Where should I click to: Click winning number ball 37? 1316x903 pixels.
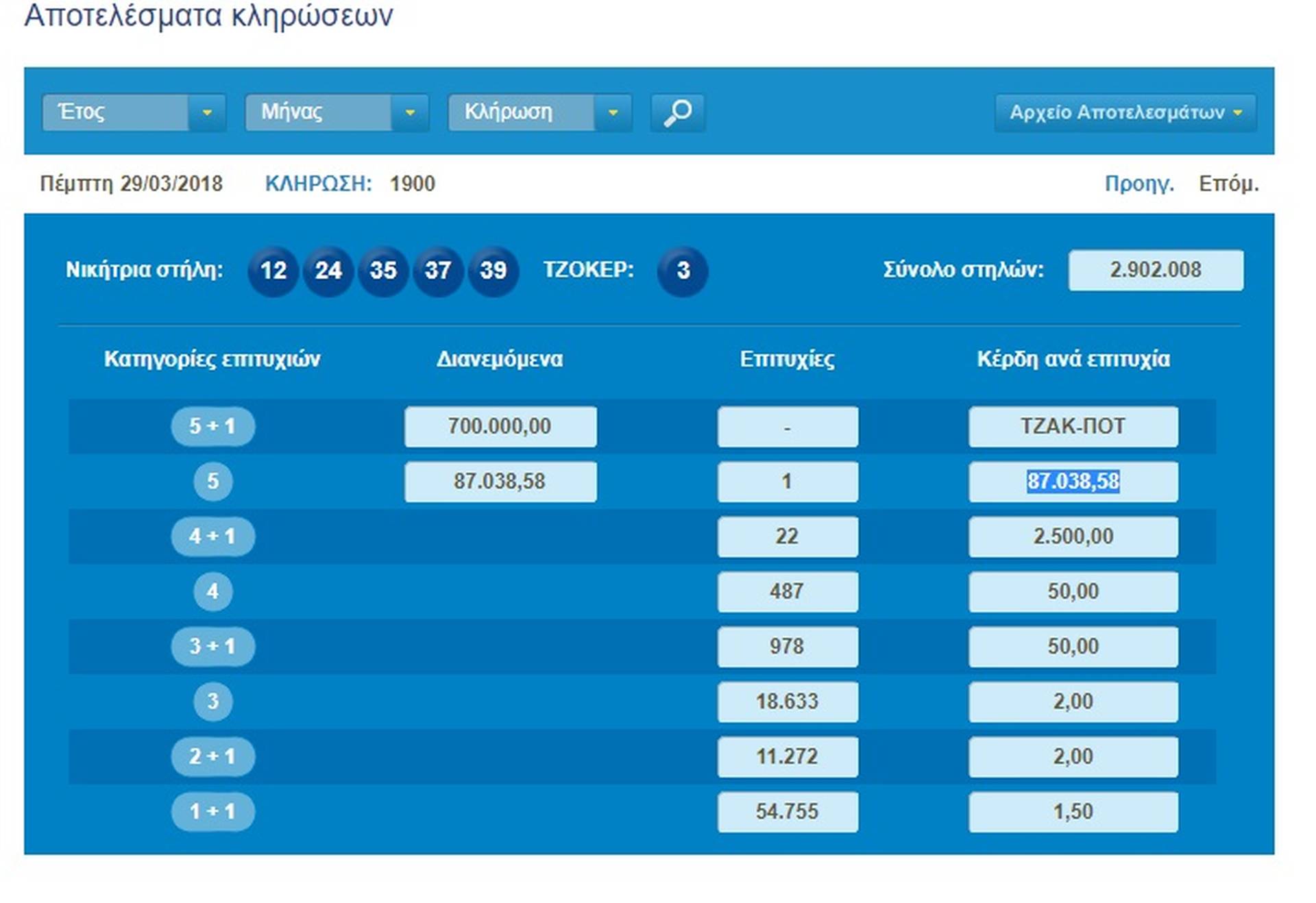pyautogui.click(x=438, y=271)
